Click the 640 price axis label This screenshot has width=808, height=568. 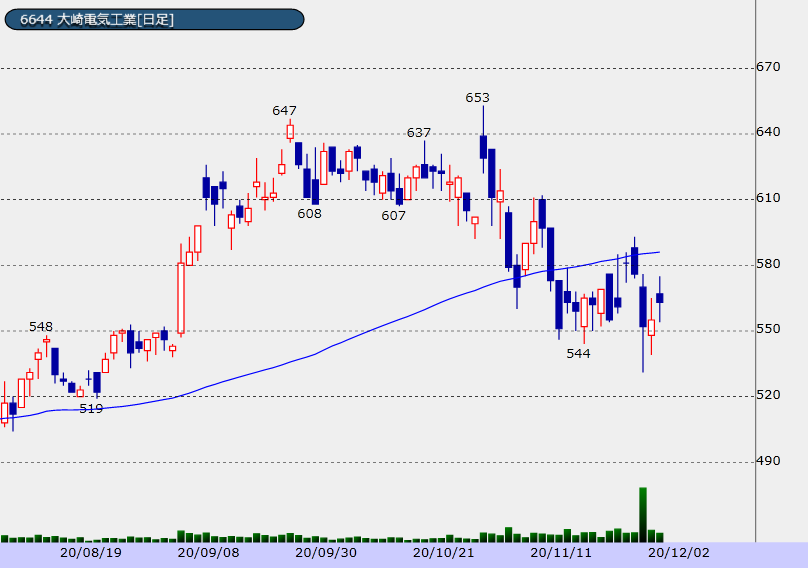pyautogui.click(x=768, y=132)
